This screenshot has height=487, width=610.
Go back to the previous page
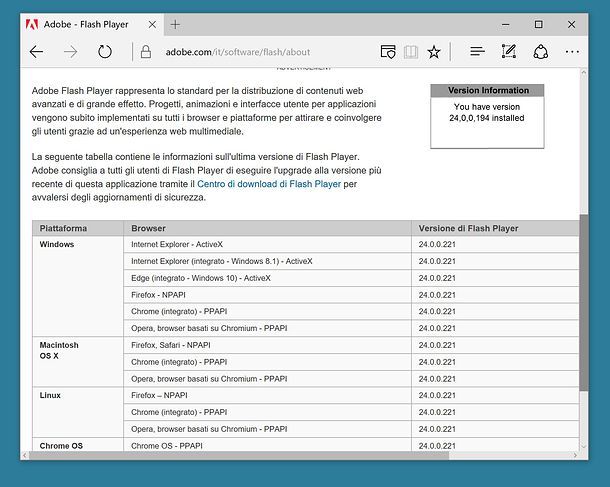pyautogui.click(x=37, y=52)
